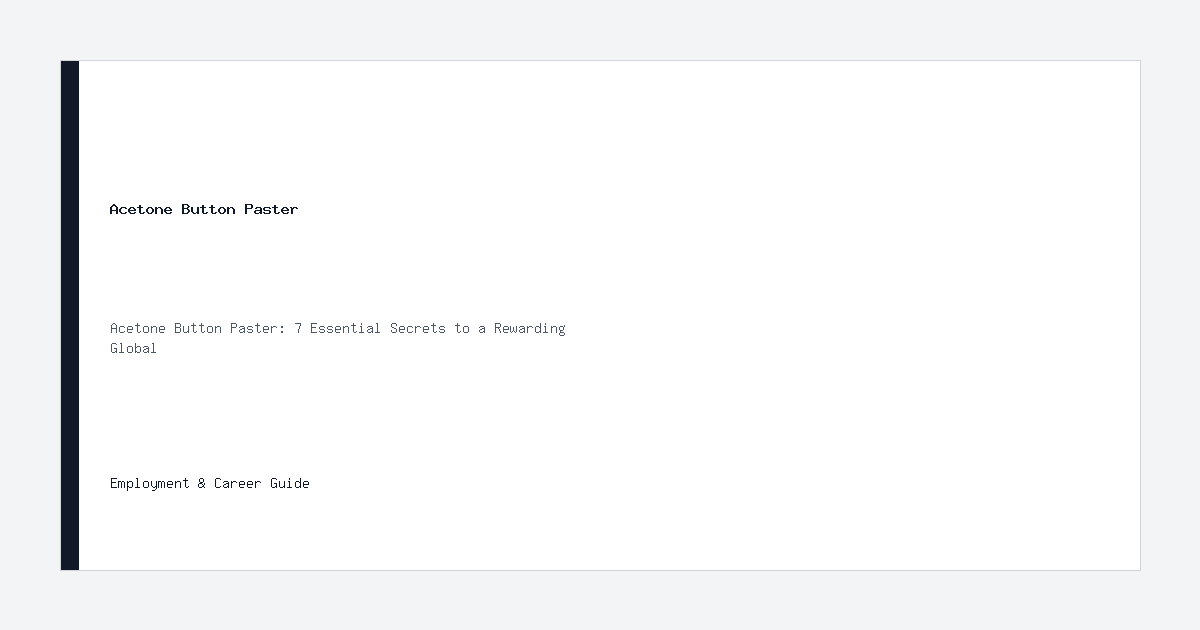
Task: Select the word Rewarding in the description
Action: click(530, 328)
